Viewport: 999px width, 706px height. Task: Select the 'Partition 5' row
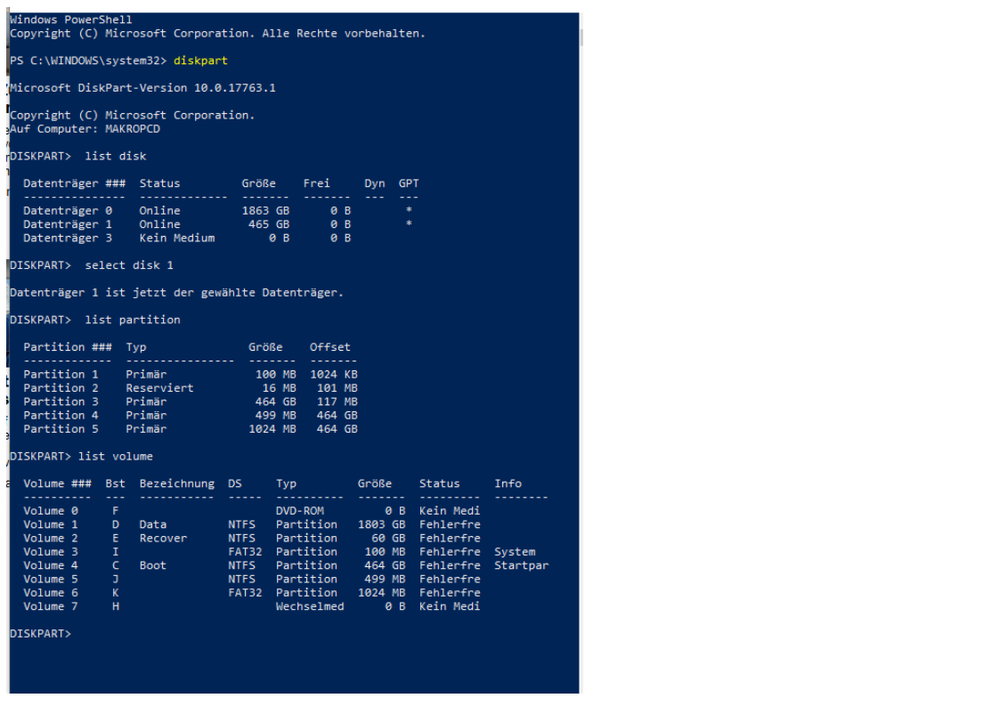61,429
